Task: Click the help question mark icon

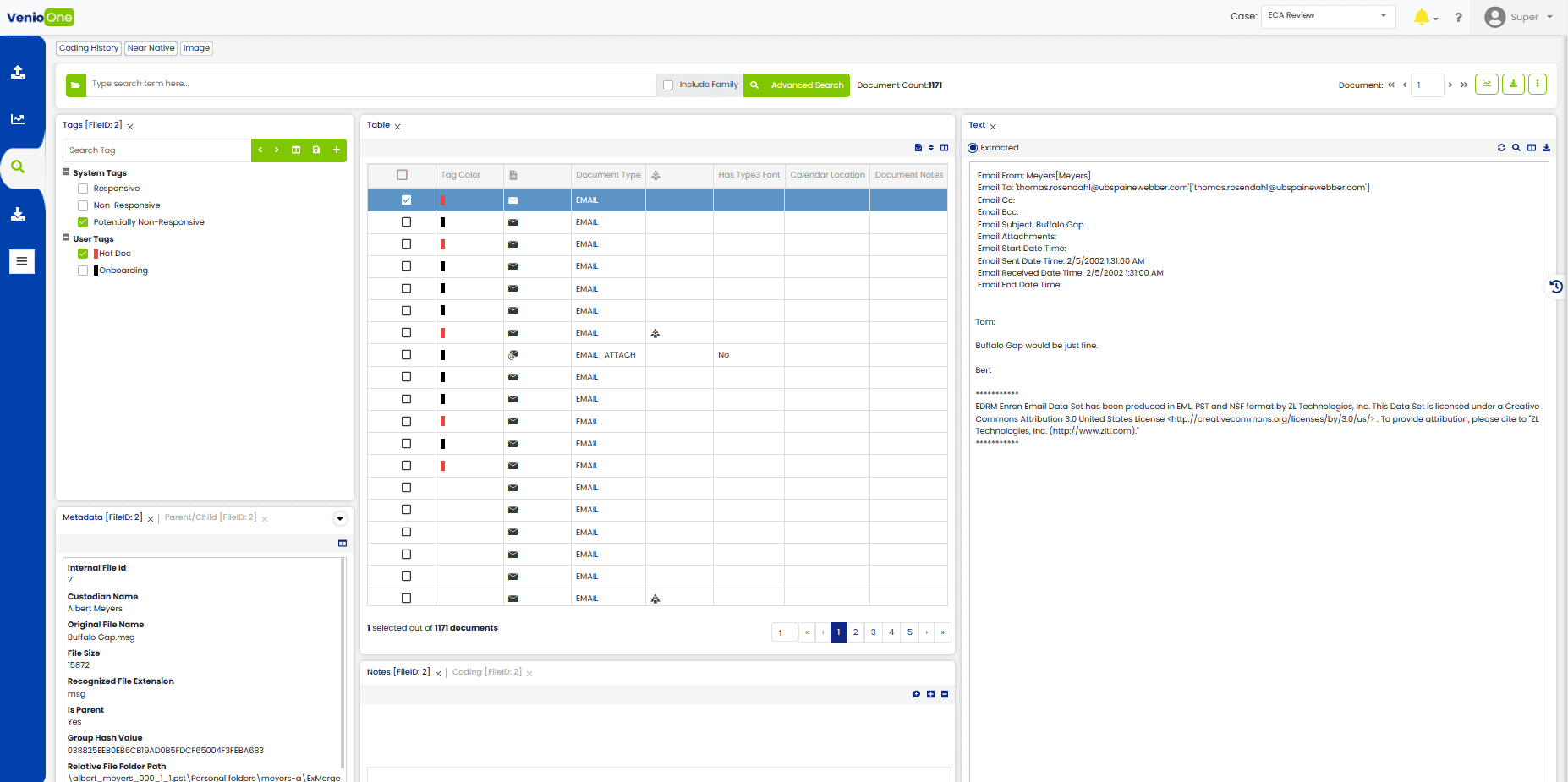Action: [x=1458, y=18]
